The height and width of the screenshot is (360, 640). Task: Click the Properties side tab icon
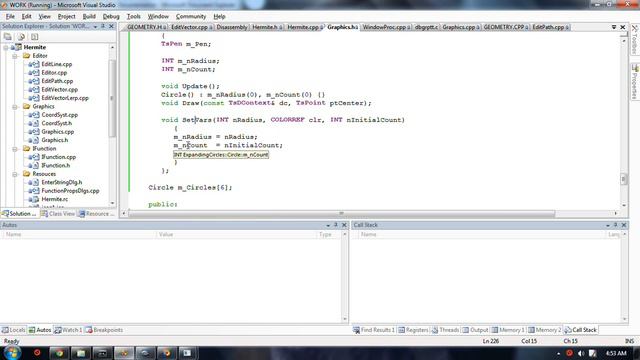coord(635,67)
